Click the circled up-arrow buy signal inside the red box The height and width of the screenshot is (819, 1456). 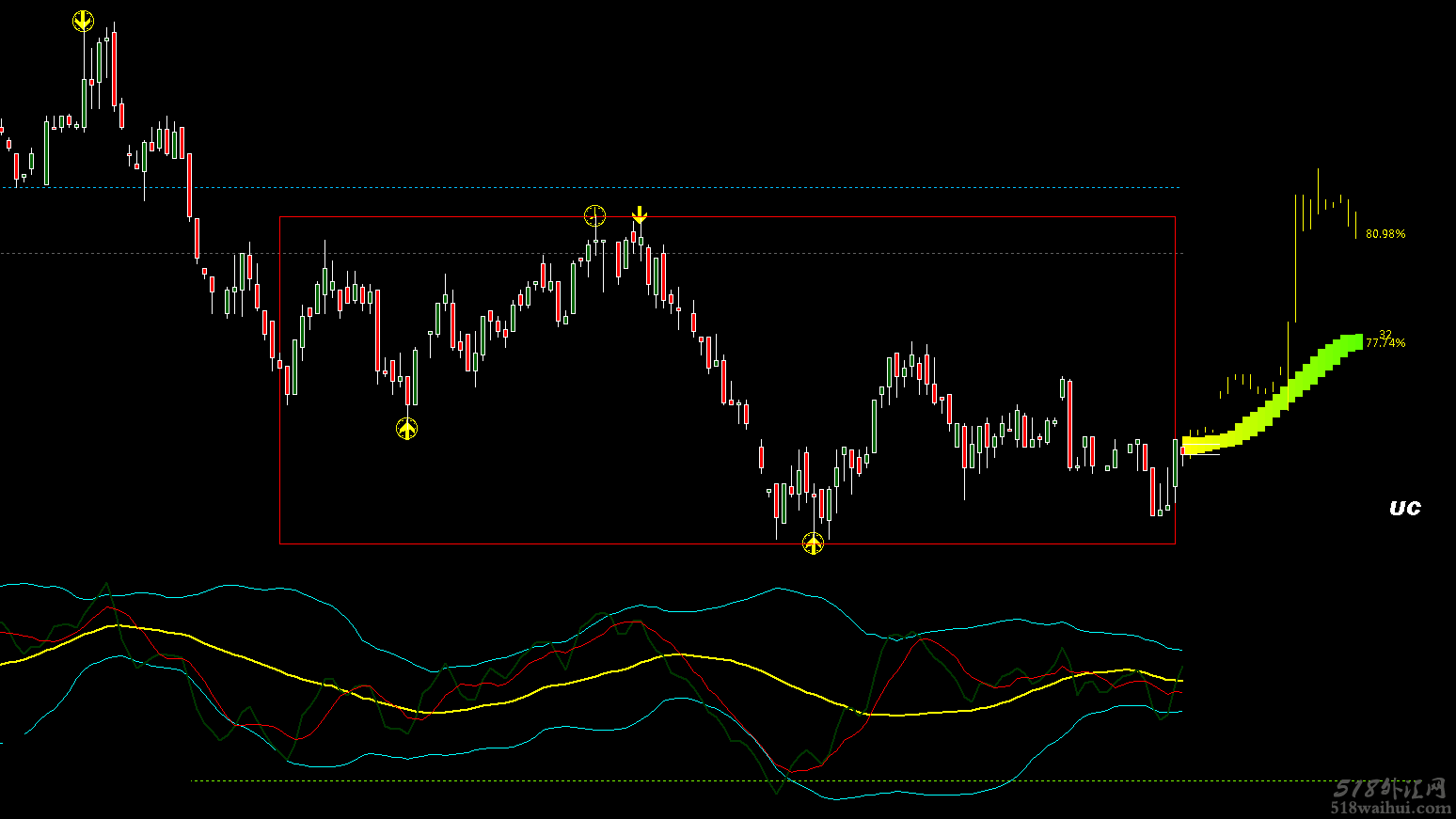coord(406,429)
